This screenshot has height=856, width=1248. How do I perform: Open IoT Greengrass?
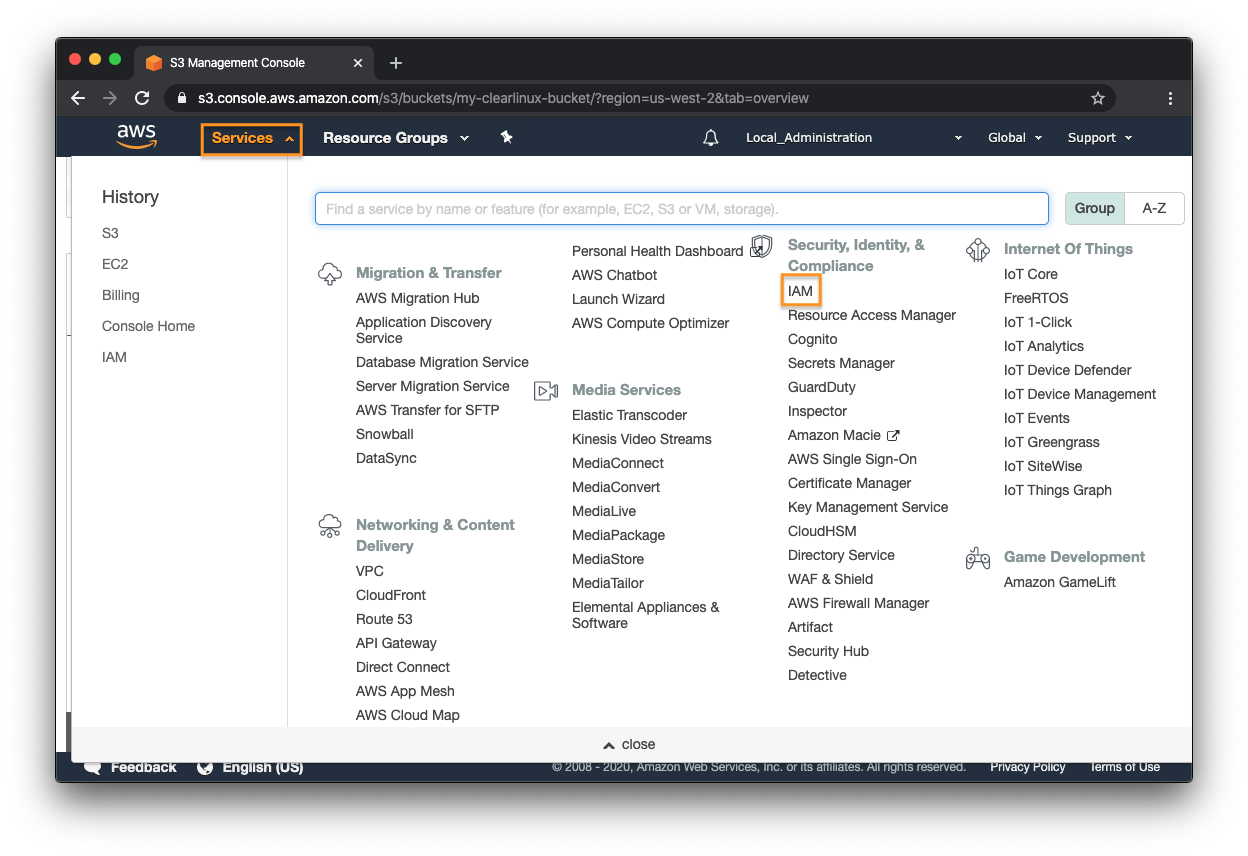pos(1052,442)
